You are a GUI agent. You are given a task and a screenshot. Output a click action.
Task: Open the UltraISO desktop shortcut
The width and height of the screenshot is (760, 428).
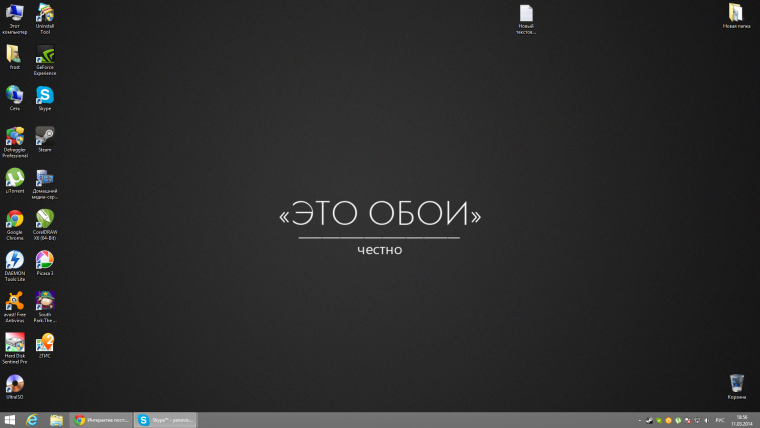click(x=15, y=387)
